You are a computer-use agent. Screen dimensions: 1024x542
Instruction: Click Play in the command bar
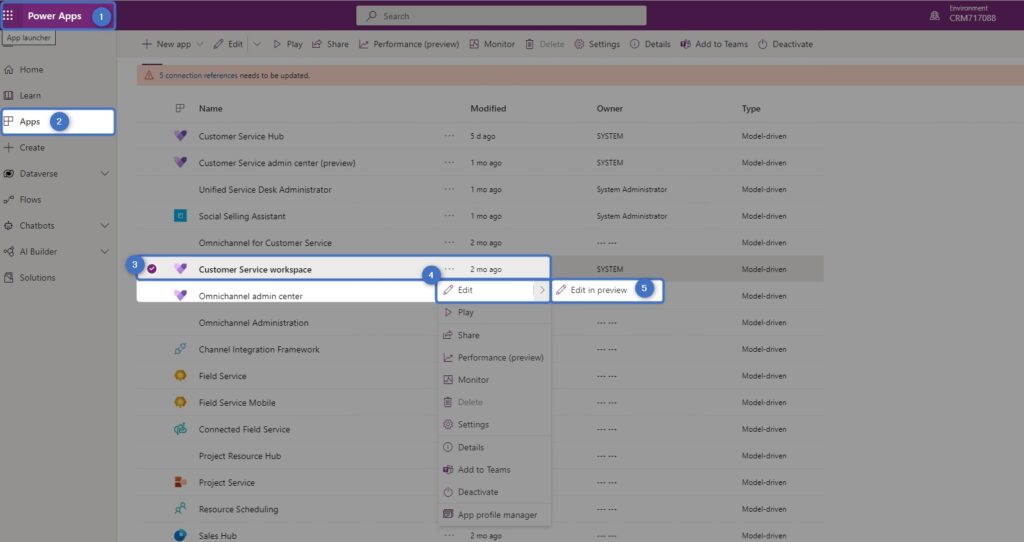(x=287, y=44)
